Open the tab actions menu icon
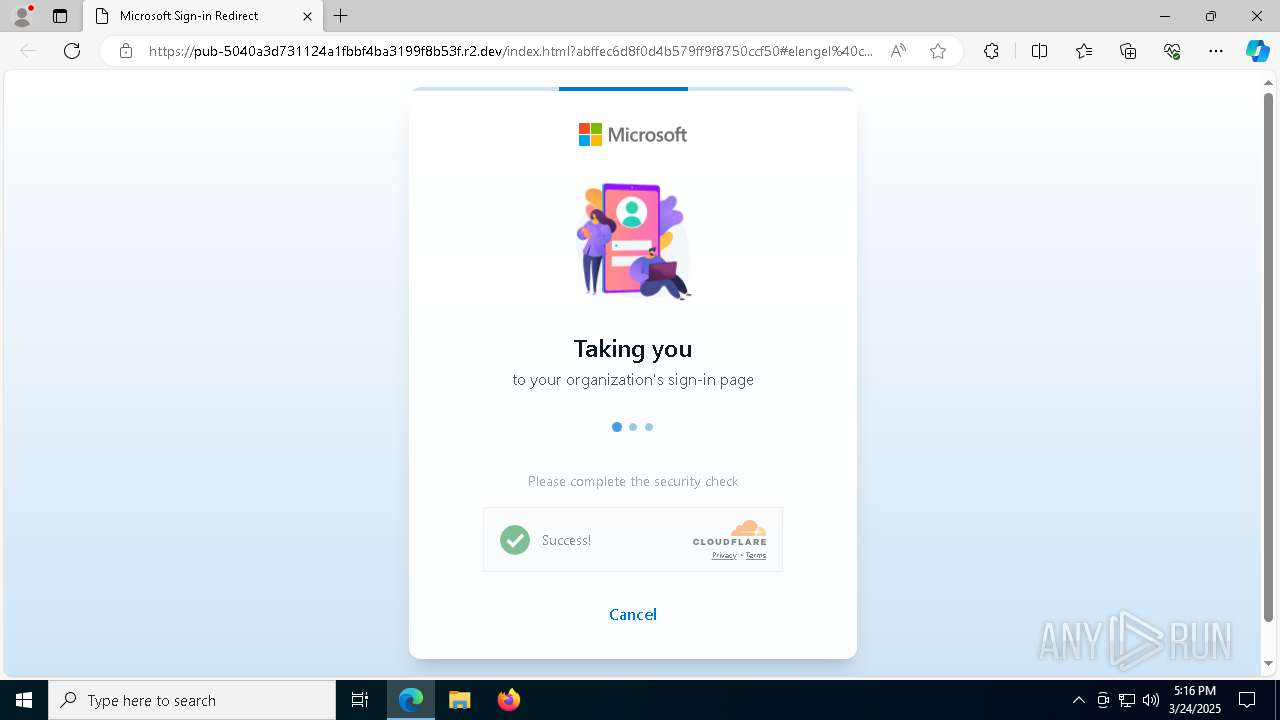Screen dimensions: 1280x720 (x=60, y=16)
